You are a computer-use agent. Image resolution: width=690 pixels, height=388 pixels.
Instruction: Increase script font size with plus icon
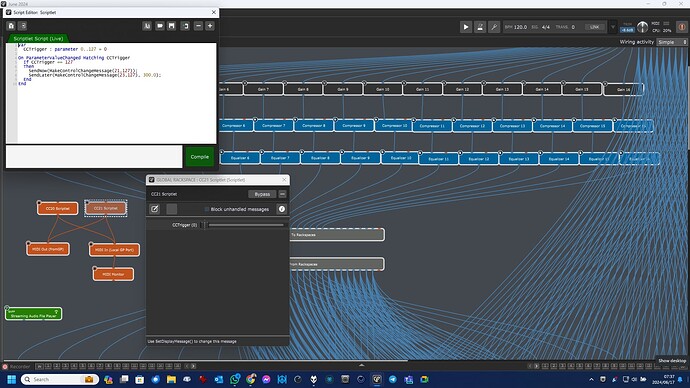coord(210,26)
